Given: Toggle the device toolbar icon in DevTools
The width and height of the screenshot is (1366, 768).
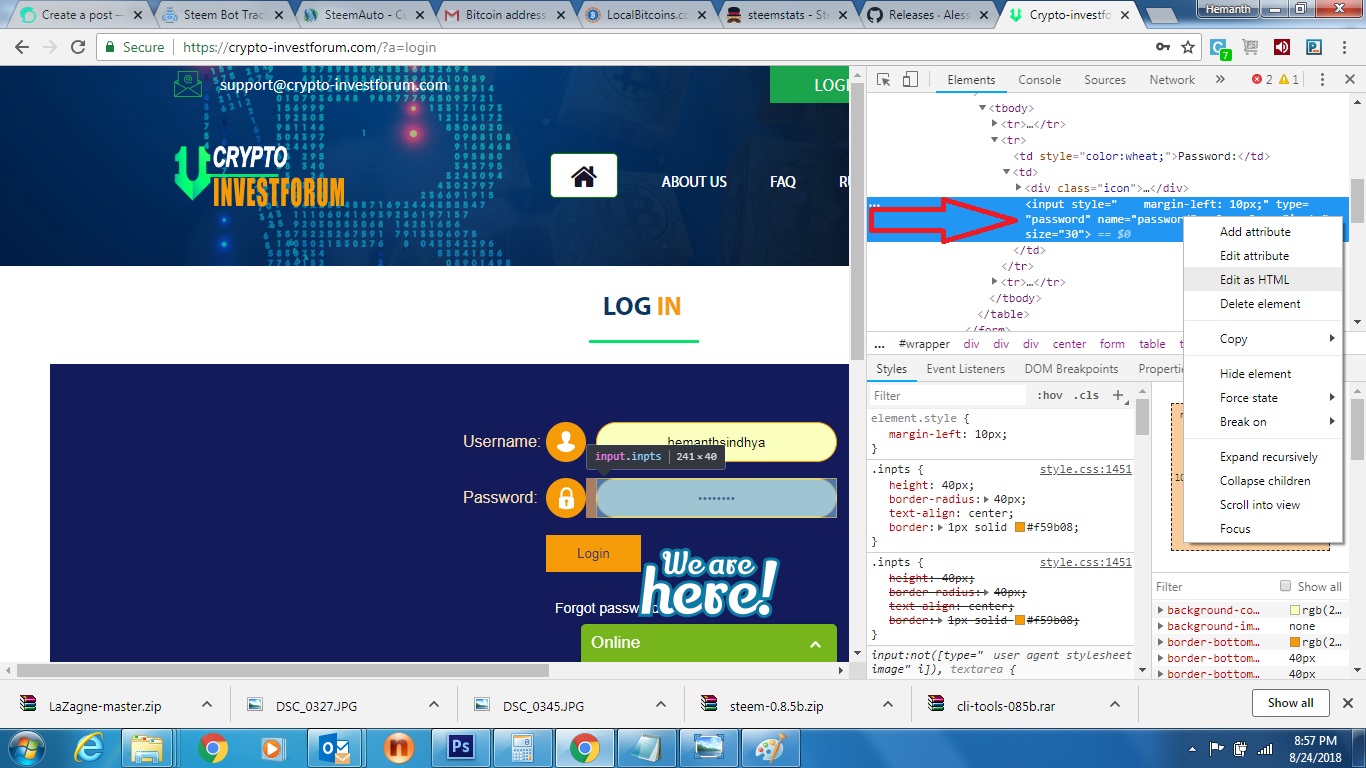Looking at the screenshot, I should (x=910, y=80).
